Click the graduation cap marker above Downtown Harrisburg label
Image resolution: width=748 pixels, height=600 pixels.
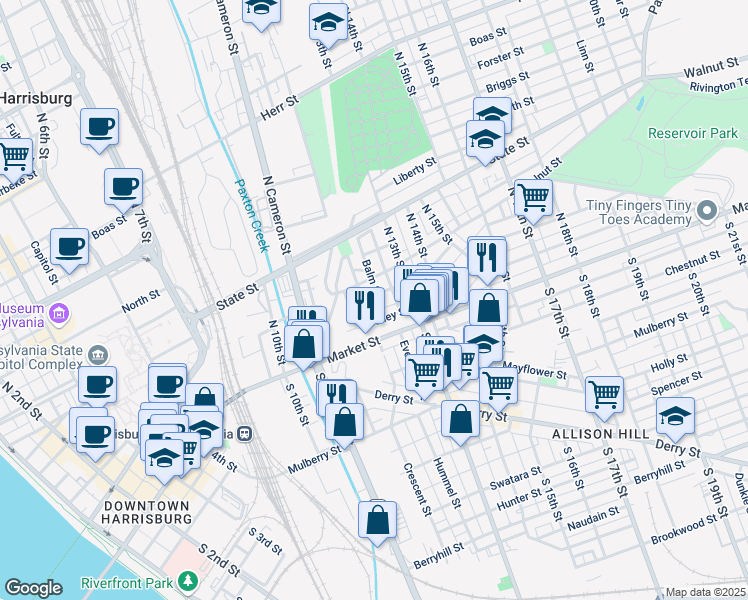(x=165, y=459)
